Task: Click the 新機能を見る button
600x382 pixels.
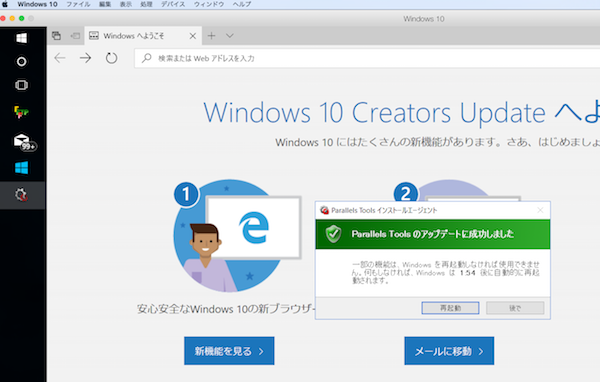Action: point(229,351)
